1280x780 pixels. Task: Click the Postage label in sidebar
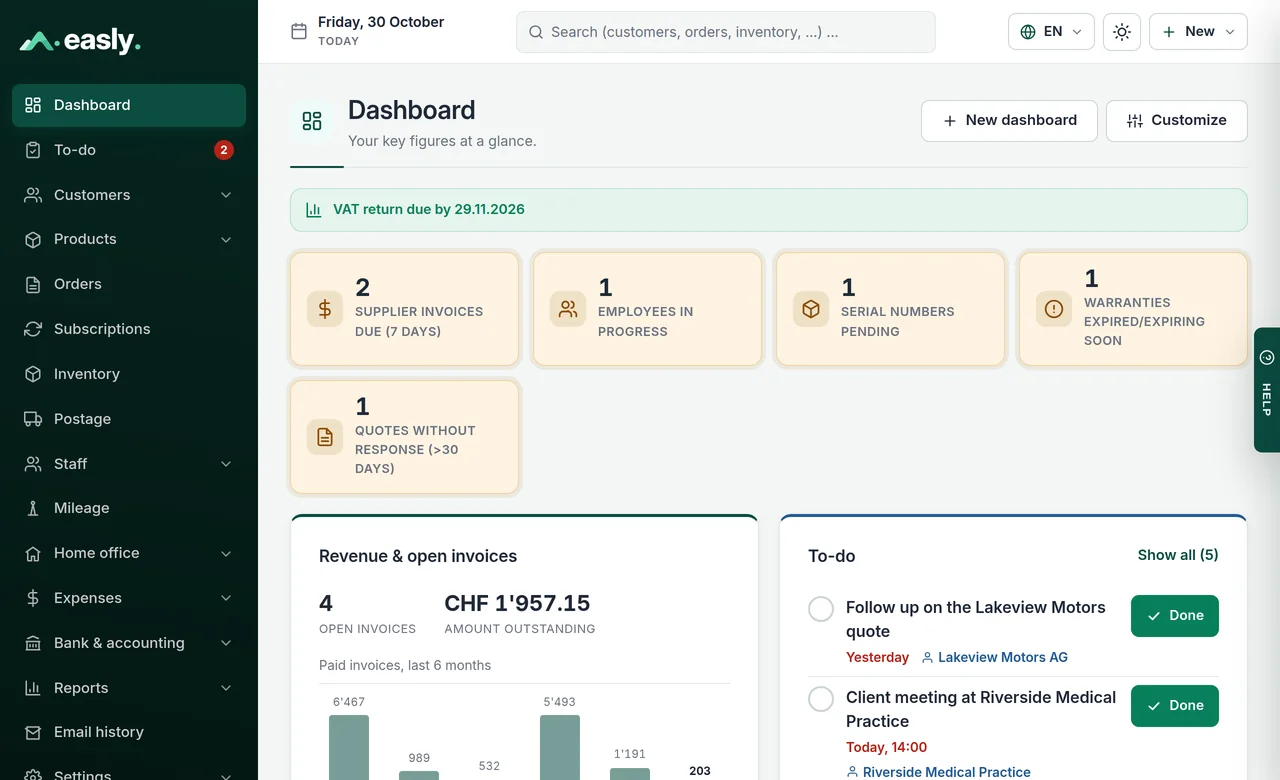coord(82,419)
